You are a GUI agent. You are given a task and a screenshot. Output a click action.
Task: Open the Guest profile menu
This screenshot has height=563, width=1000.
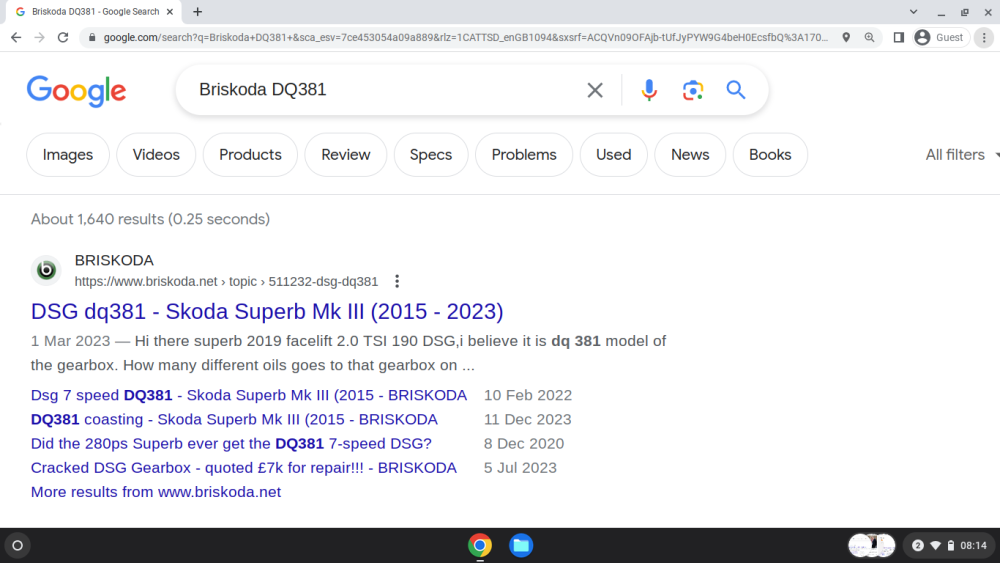click(940, 38)
